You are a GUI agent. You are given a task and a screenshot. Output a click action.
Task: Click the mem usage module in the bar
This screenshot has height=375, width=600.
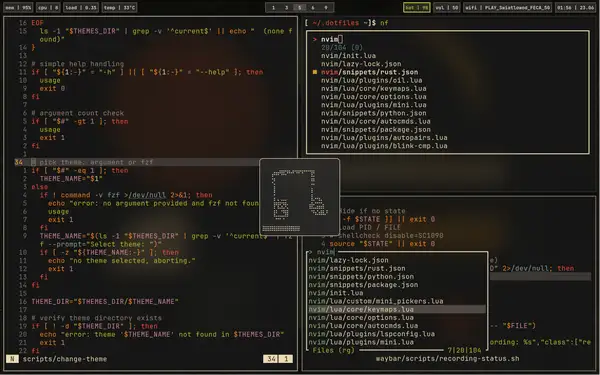click(x=18, y=7)
